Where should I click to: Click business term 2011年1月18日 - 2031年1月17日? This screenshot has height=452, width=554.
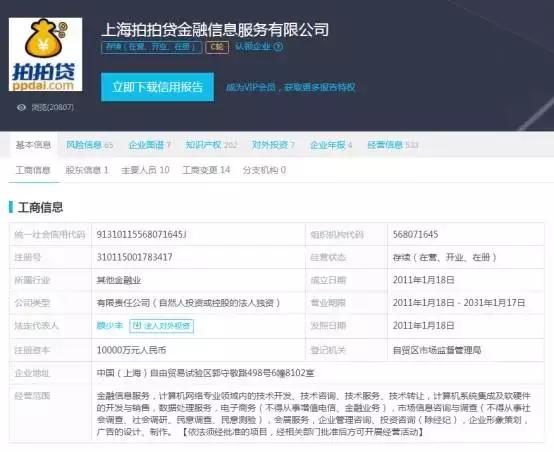[459, 303]
